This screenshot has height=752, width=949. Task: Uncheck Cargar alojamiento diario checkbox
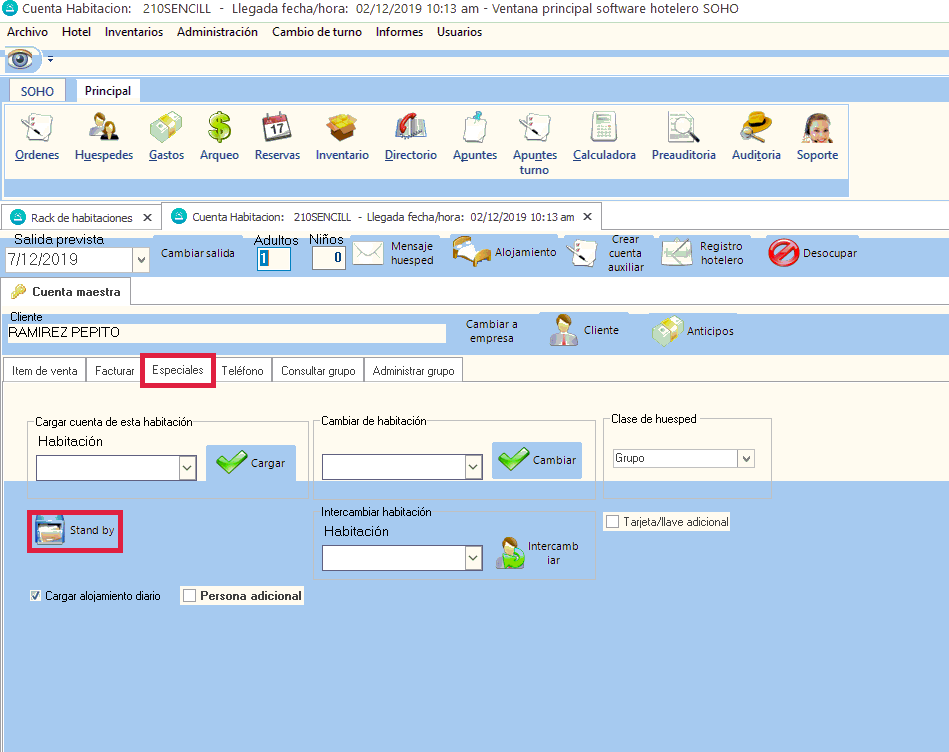point(36,596)
